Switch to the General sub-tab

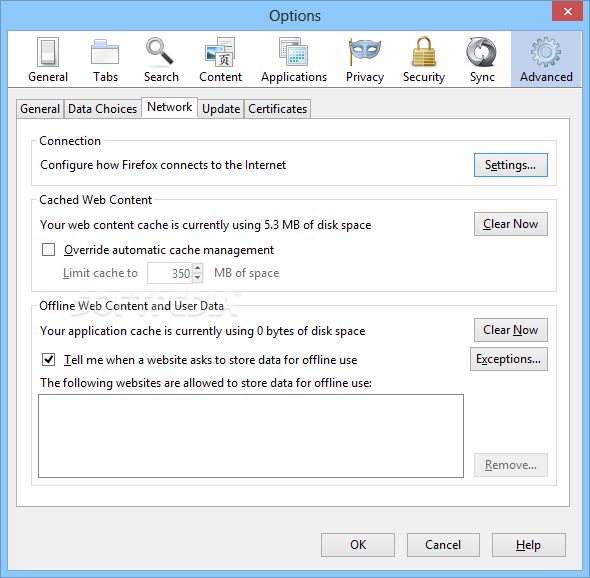40,109
